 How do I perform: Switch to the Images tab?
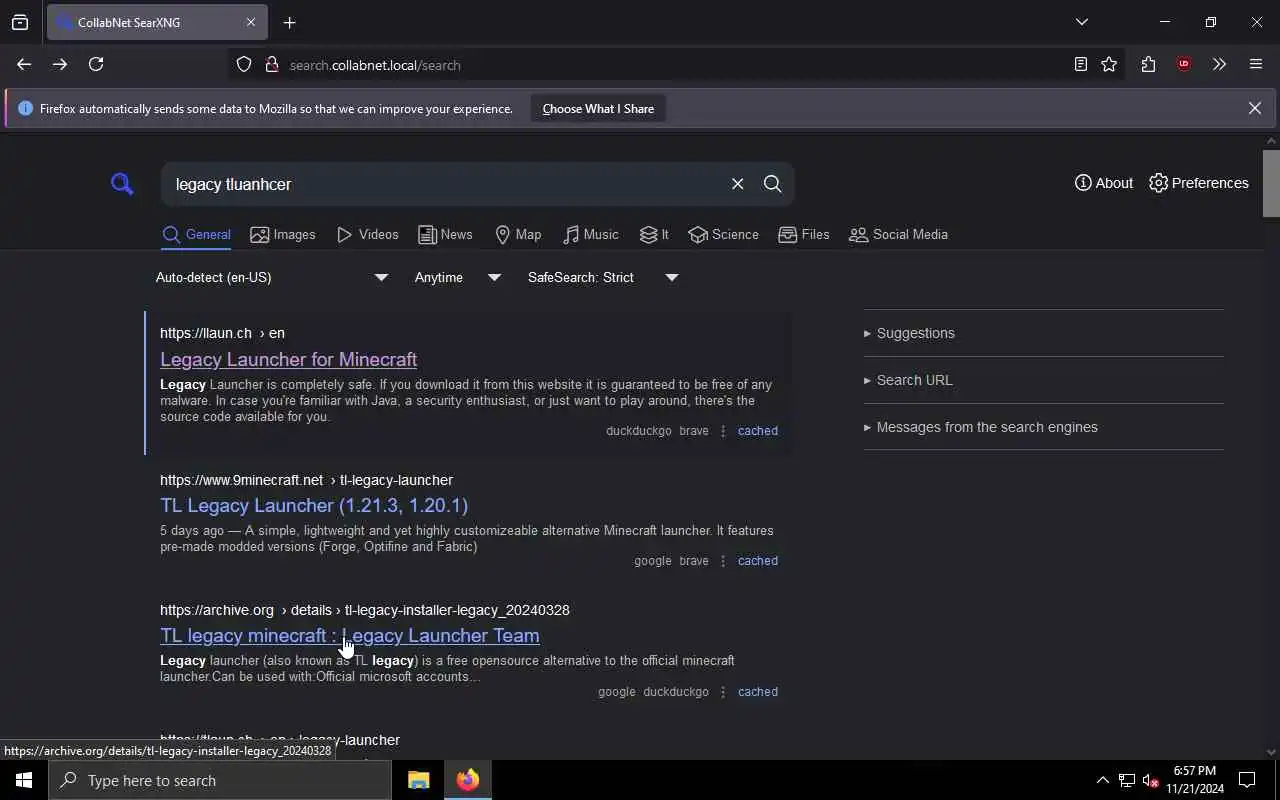(283, 234)
